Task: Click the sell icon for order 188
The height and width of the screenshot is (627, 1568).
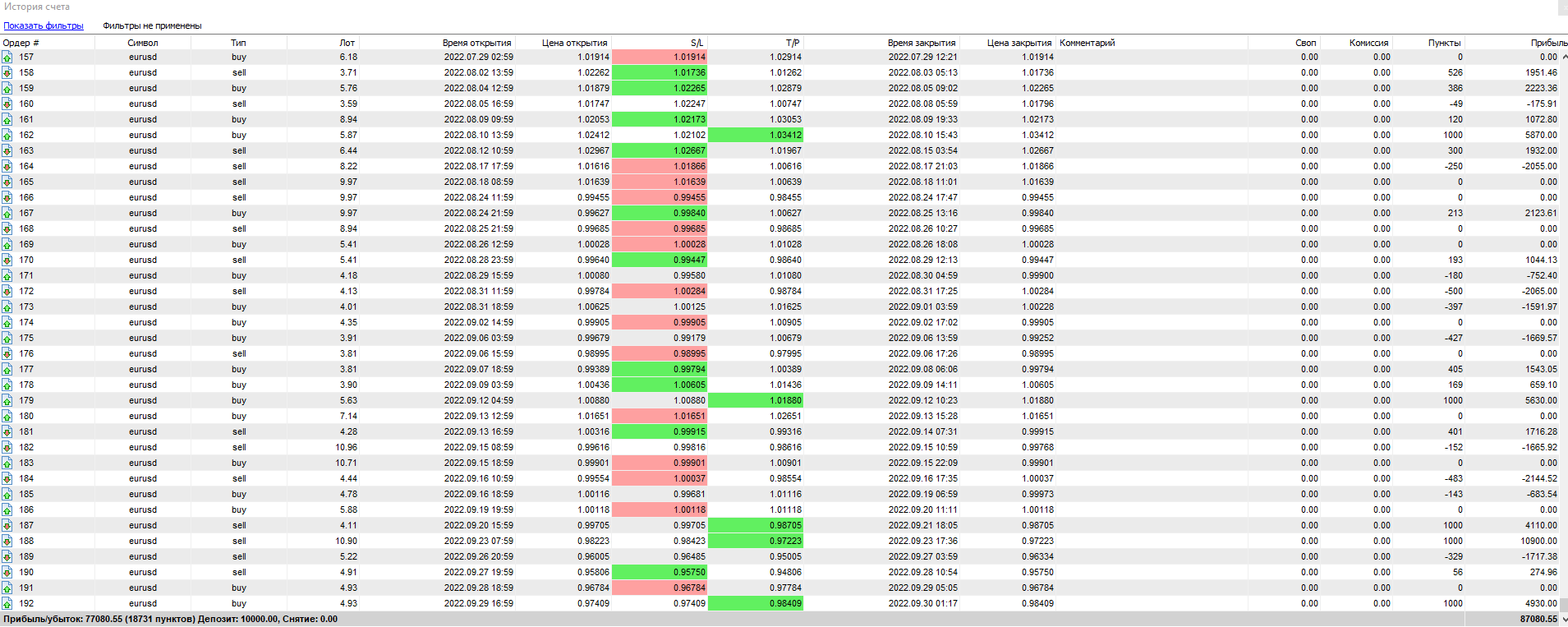Action: [x=7, y=542]
